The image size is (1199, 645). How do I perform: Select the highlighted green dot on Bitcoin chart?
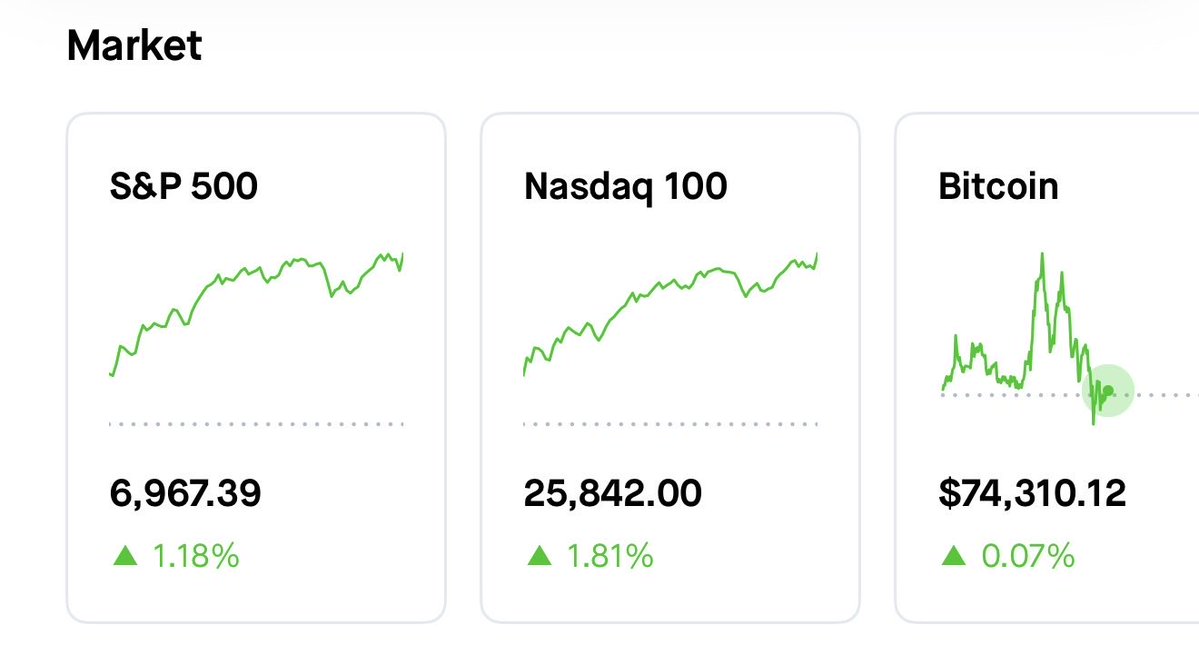click(x=1108, y=390)
